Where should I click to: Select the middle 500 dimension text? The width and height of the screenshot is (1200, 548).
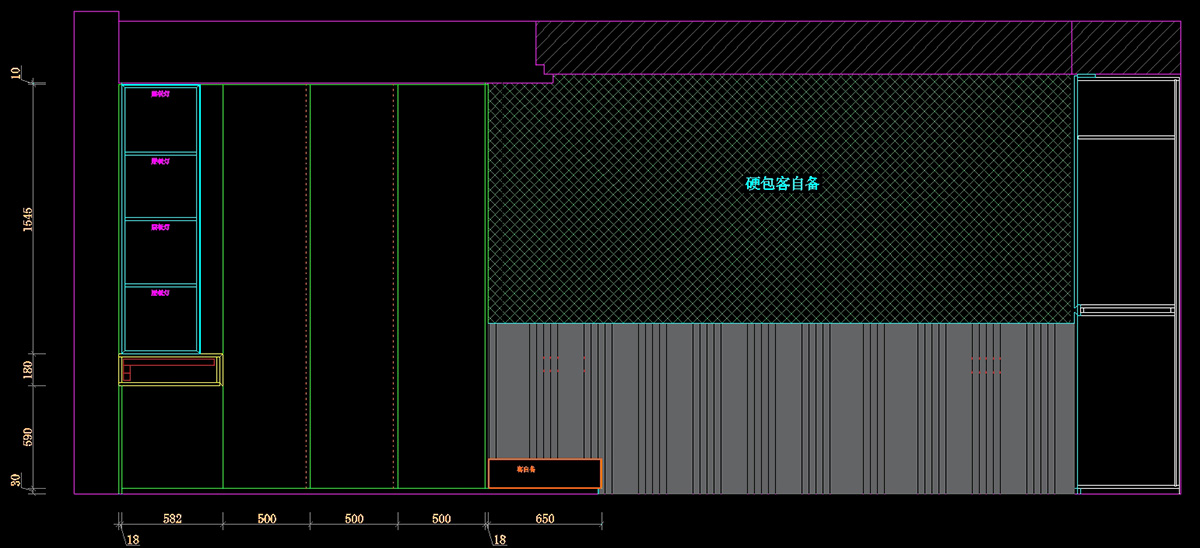point(354,519)
